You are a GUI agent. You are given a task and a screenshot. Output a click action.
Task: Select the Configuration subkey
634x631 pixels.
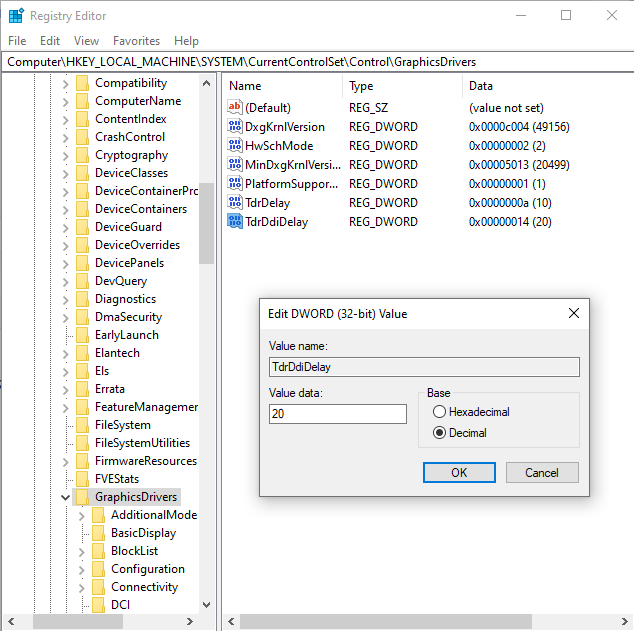[x=148, y=569]
